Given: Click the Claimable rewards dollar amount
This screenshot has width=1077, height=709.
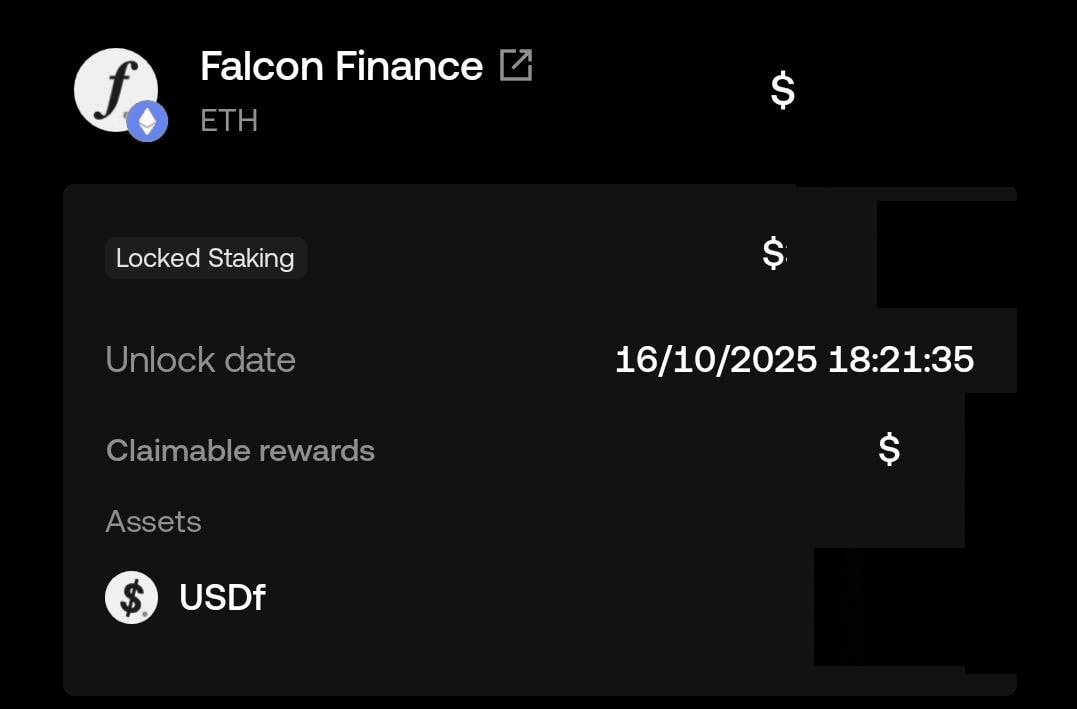Looking at the screenshot, I should point(888,449).
